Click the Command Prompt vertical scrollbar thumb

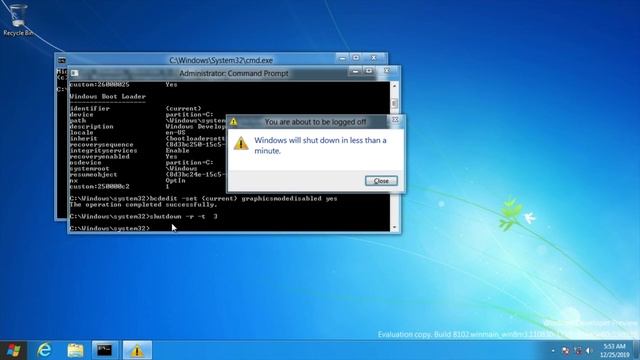(x=394, y=103)
